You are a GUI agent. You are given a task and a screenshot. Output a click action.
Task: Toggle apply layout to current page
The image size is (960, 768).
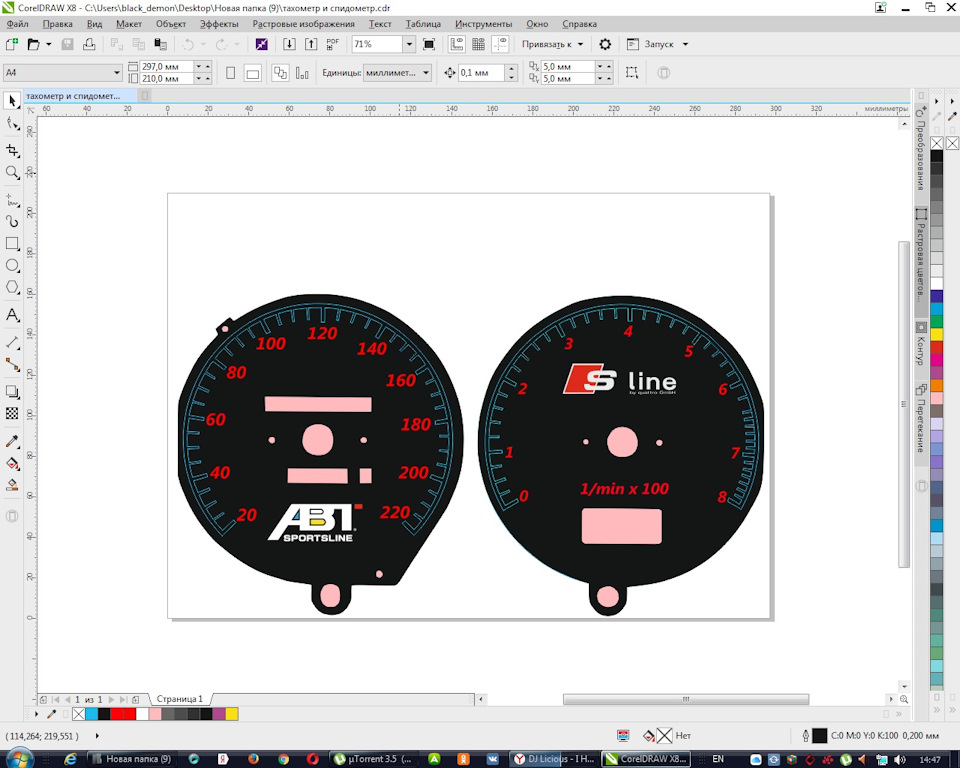click(302, 73)
